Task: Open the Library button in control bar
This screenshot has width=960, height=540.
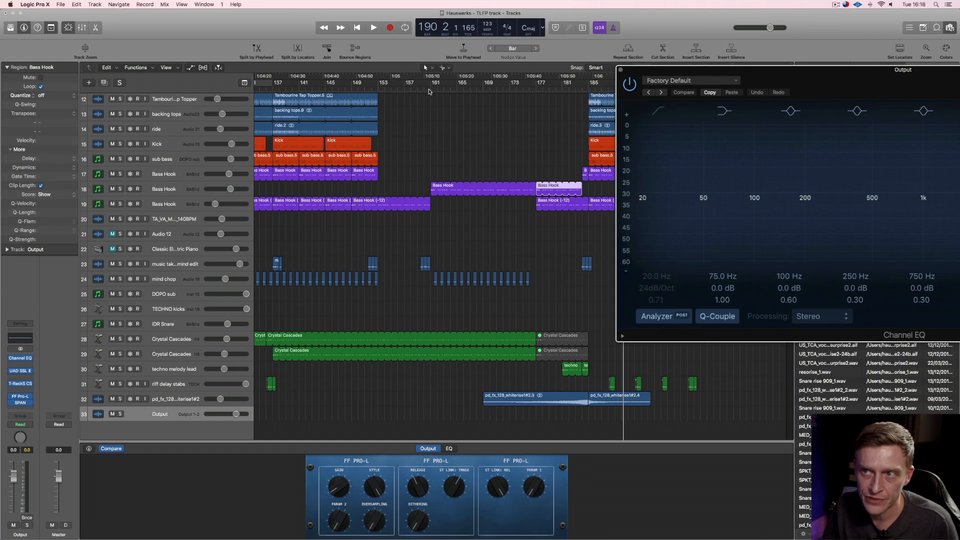Action: (x=10, y=28)
